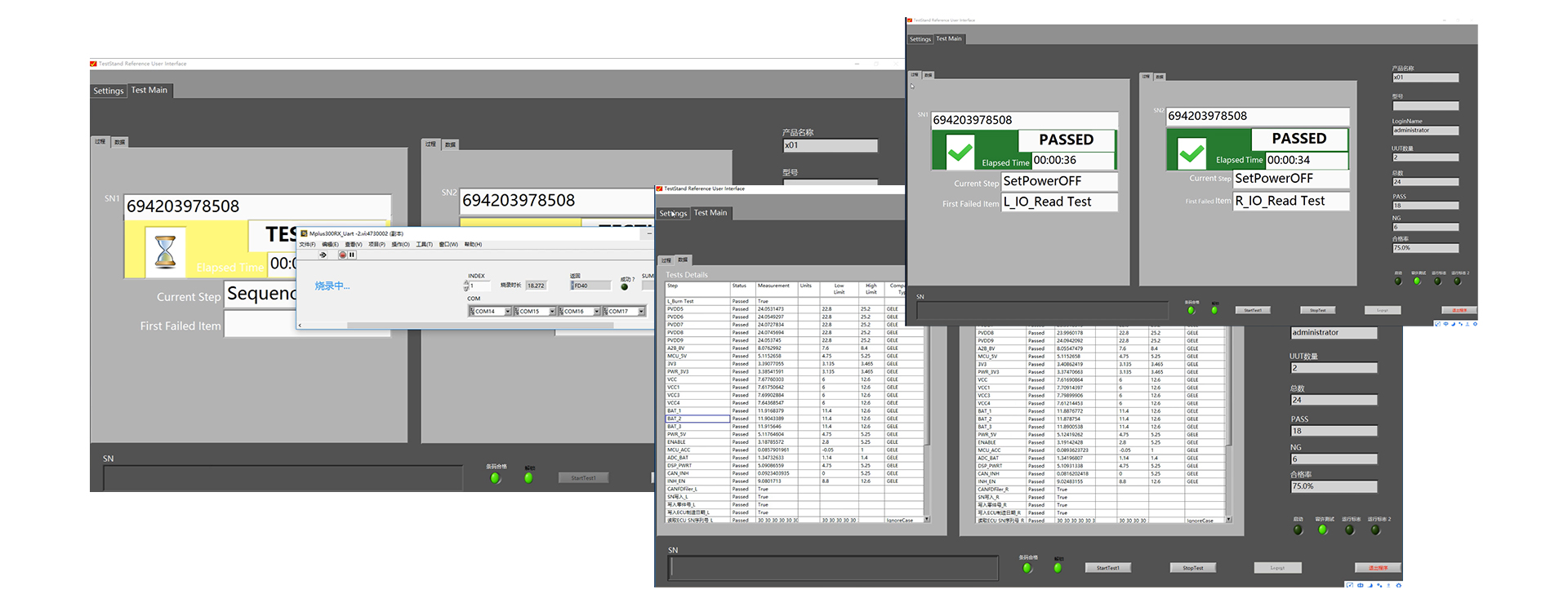1568x612 pixels.
Task: Switch to Settings tab in leftmost window
Action: (x=109, y=91)
